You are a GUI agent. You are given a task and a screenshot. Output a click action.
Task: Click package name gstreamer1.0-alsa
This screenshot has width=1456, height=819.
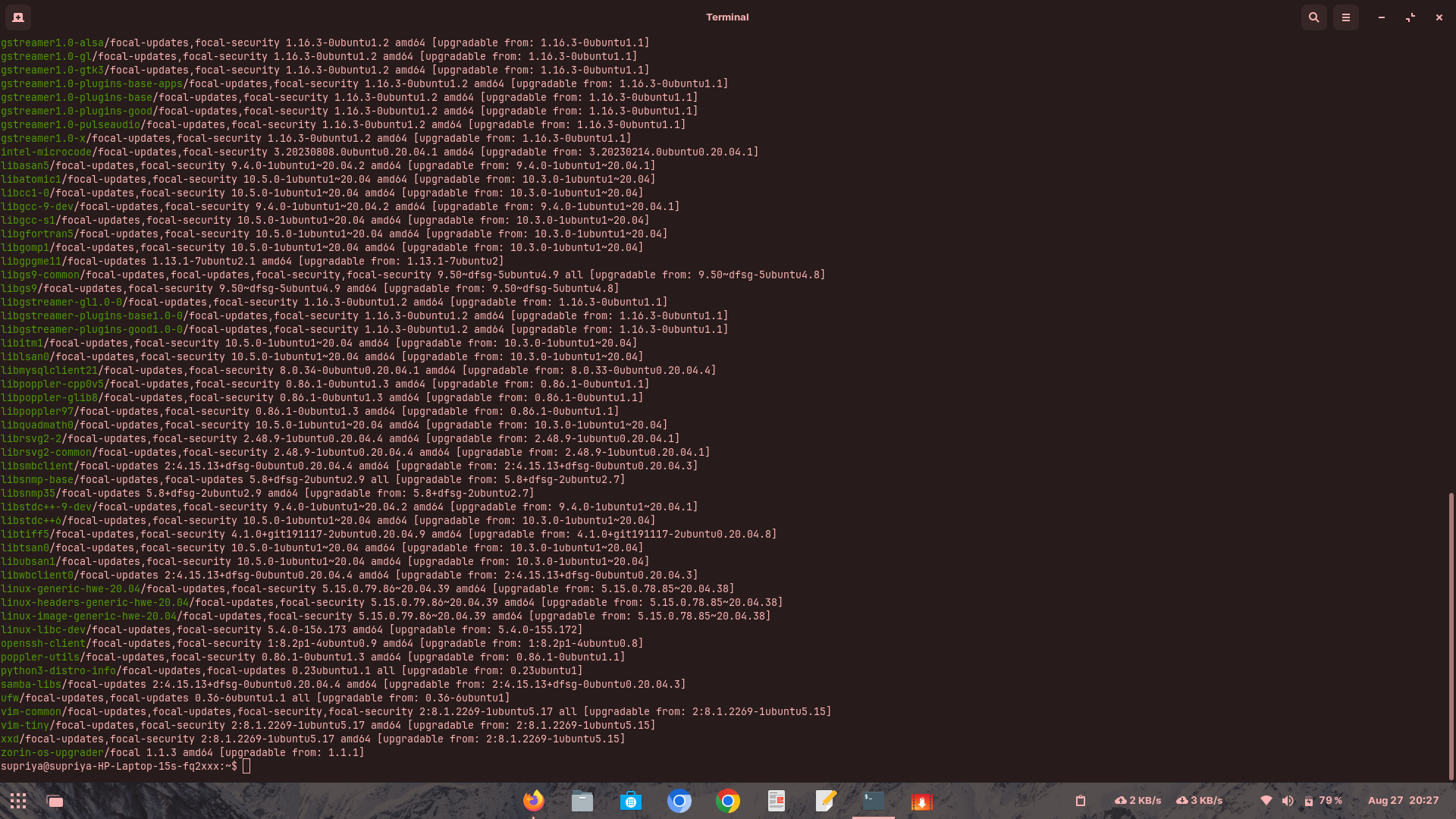[x=52, y=43]
